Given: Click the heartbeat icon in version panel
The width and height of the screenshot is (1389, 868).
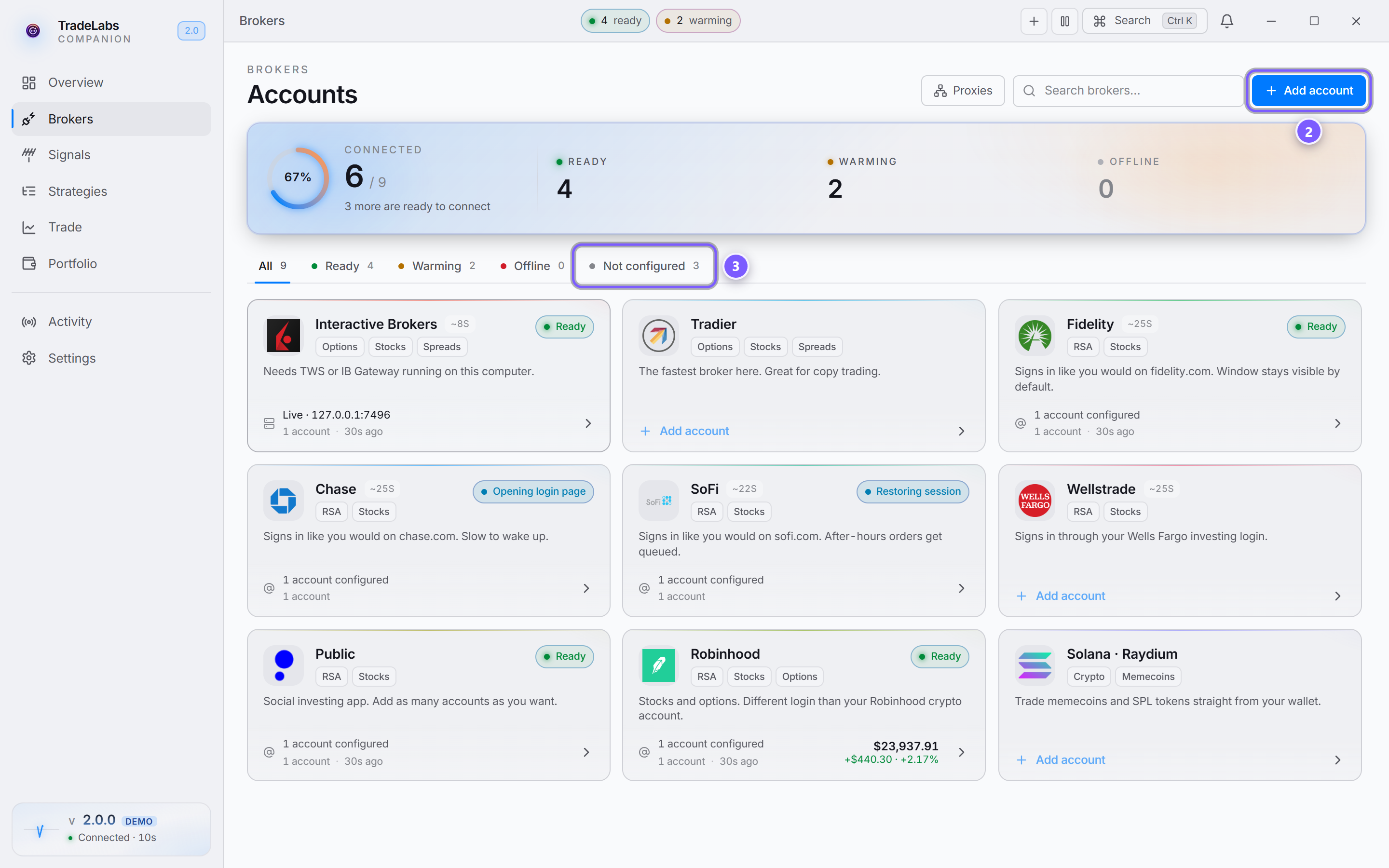Looking at the screenshot, I should coord(40,830).
